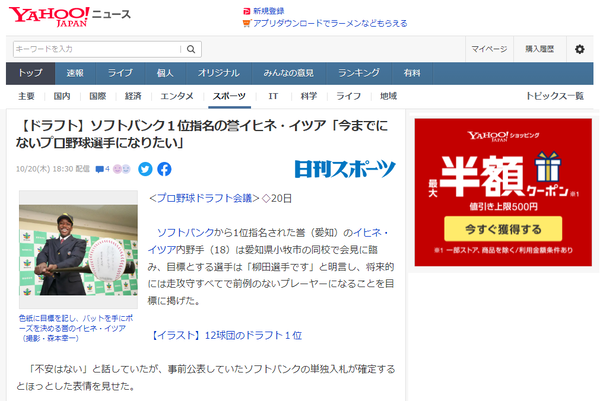Go to the 主要 category
Image resolution: width=600 pixels, height=401 pixels.
pos(26,96)
